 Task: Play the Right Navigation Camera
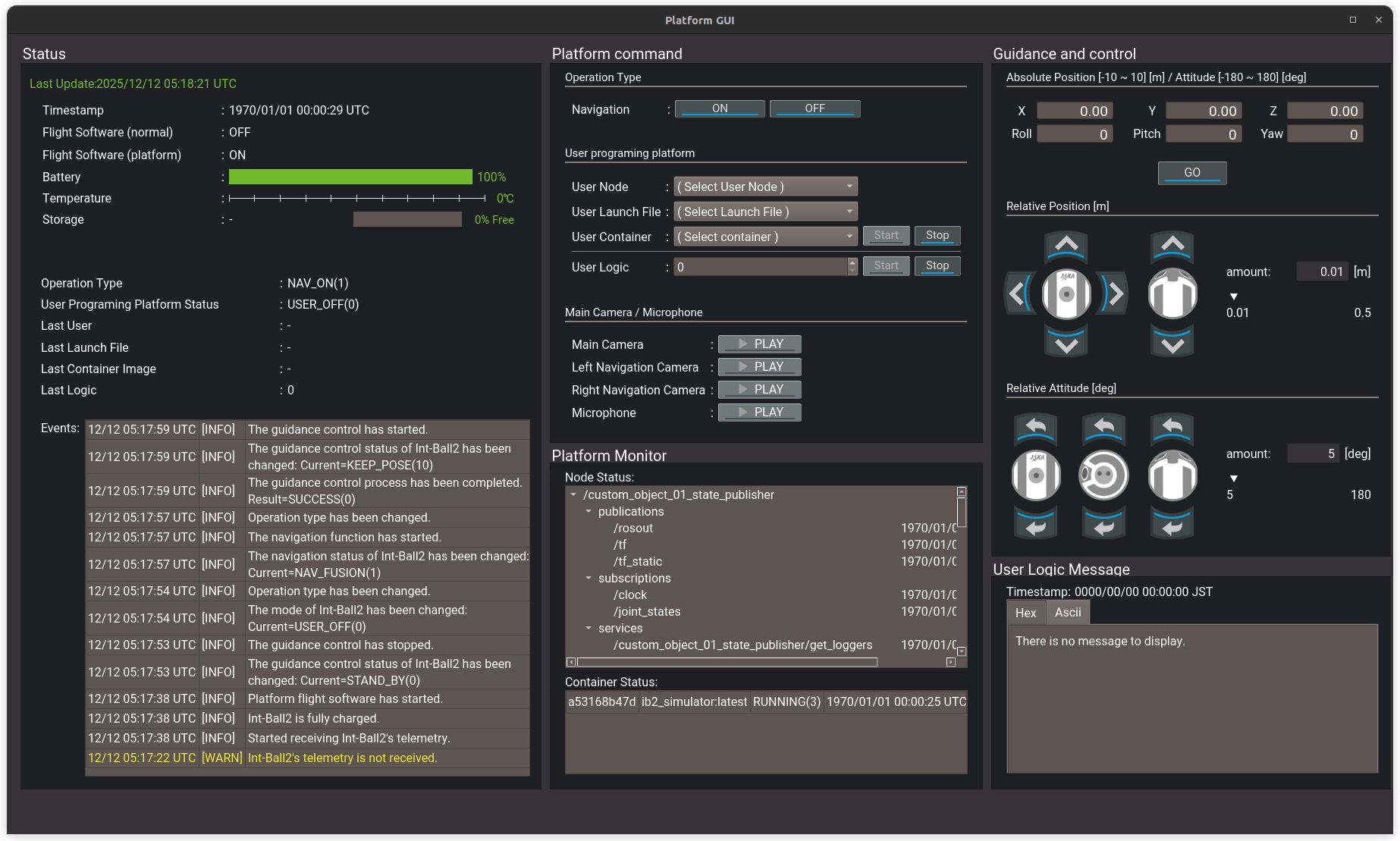pyautogui.click(x=759, y=389)
